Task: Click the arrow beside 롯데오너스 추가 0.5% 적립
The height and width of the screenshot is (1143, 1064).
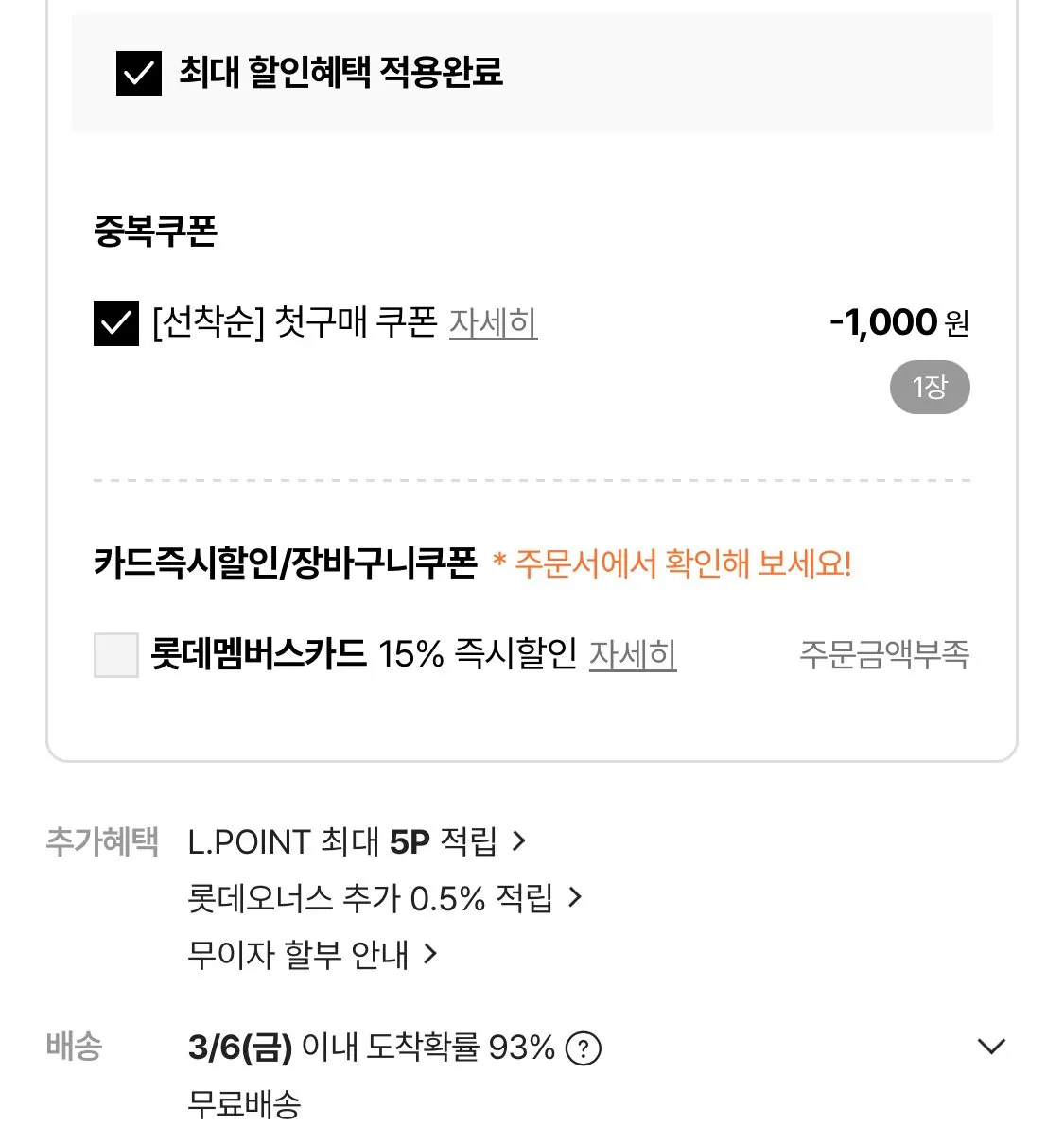Action: [574, 897]
